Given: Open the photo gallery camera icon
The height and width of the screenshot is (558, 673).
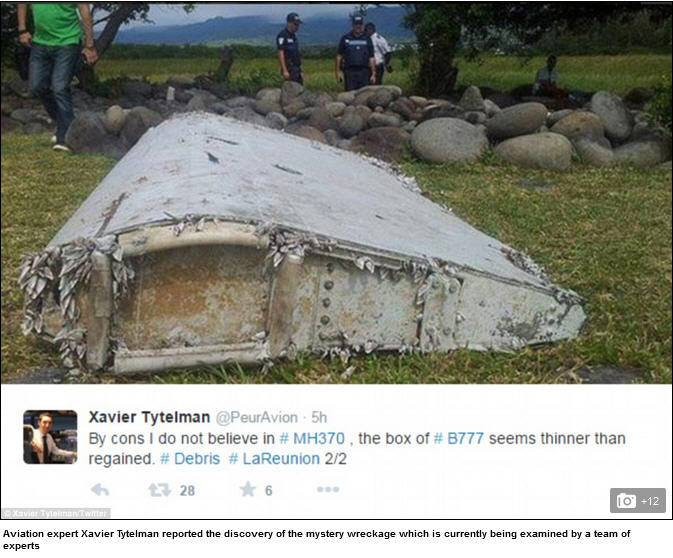Looking at the screenshot, I should (x=626, y=500).
